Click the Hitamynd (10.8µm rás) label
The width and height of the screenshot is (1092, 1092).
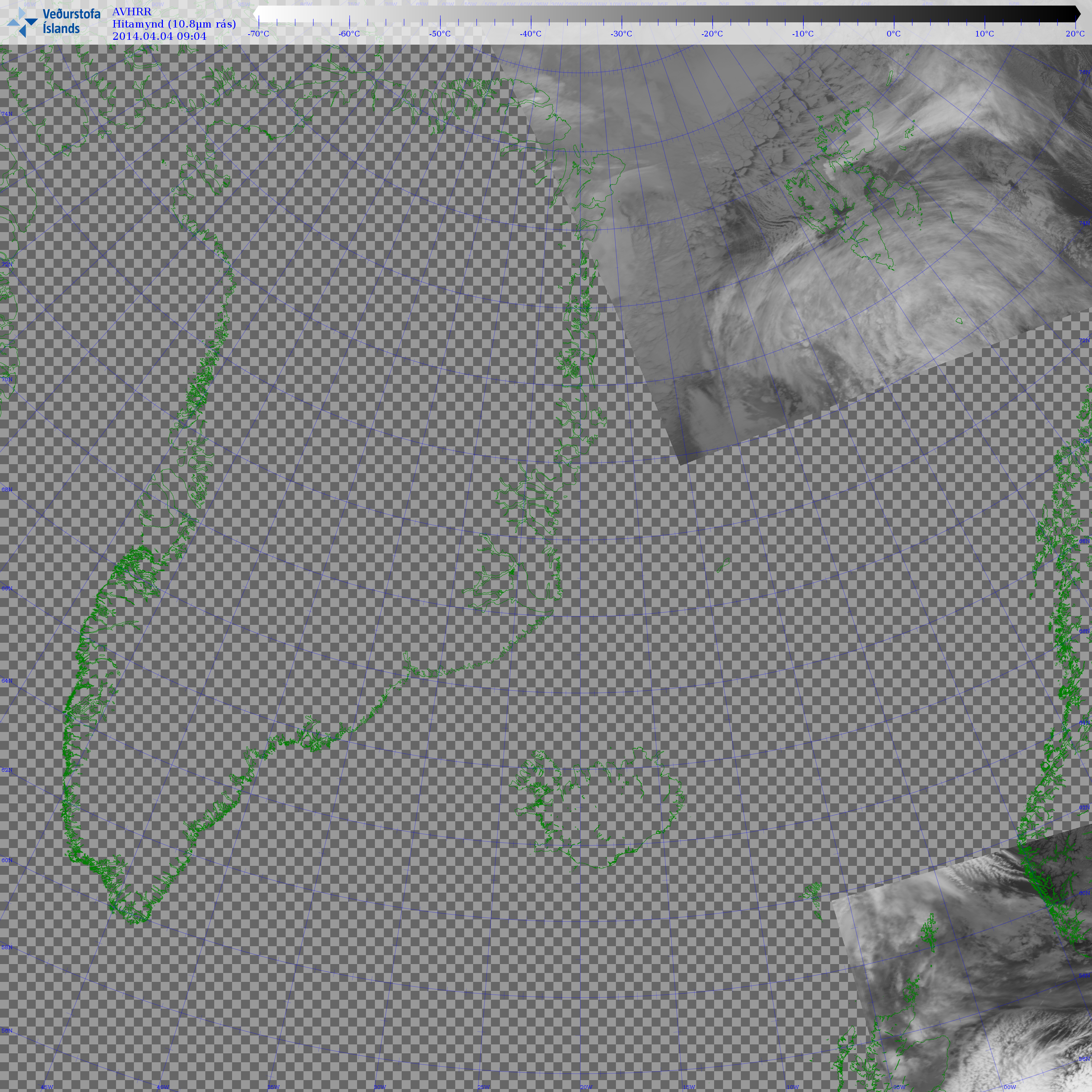click(x=174, y=24)
